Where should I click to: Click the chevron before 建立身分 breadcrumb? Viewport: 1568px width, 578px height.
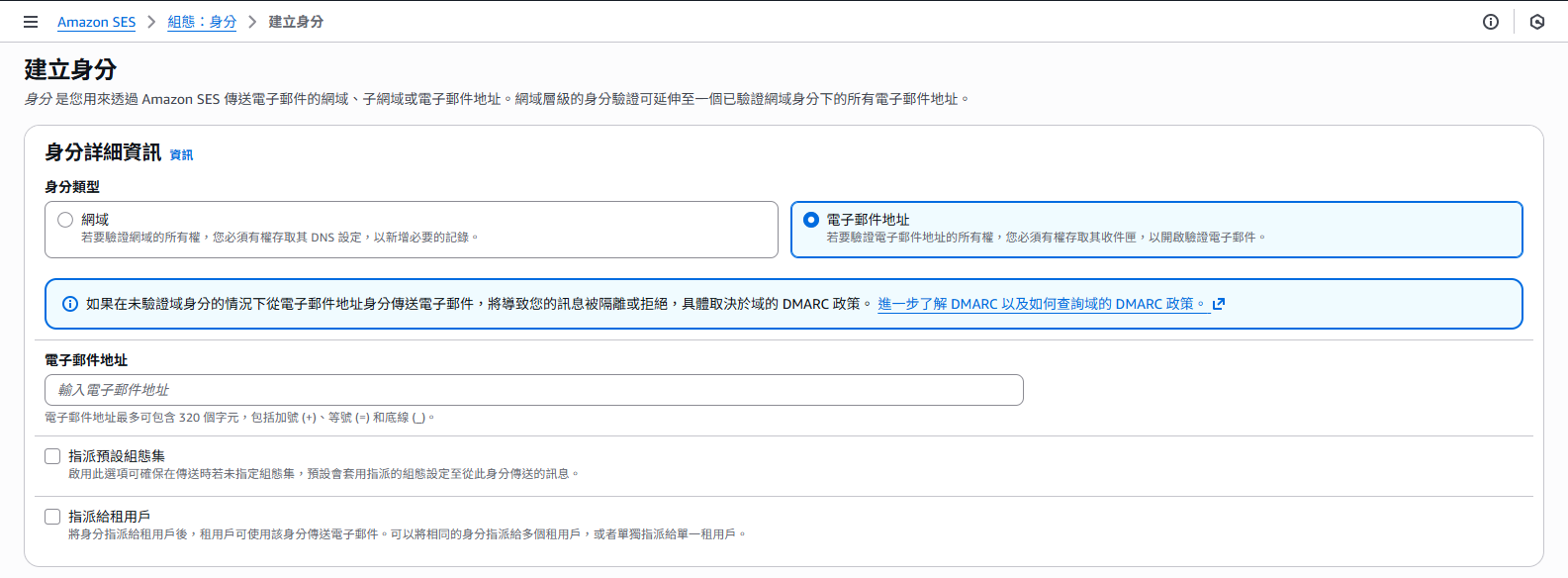pyautogui.click(x=252, y=22)
